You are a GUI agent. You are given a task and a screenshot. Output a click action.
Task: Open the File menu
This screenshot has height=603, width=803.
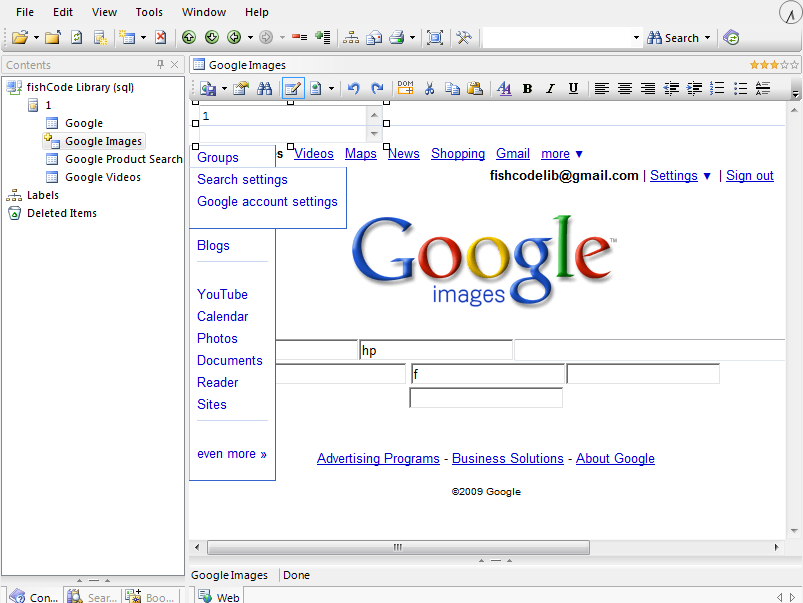[25, 12]
